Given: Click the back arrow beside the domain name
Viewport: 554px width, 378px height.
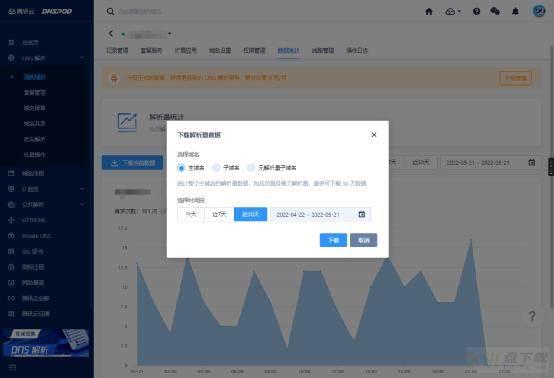Looking at the screenshot, I should pos(111,34).
